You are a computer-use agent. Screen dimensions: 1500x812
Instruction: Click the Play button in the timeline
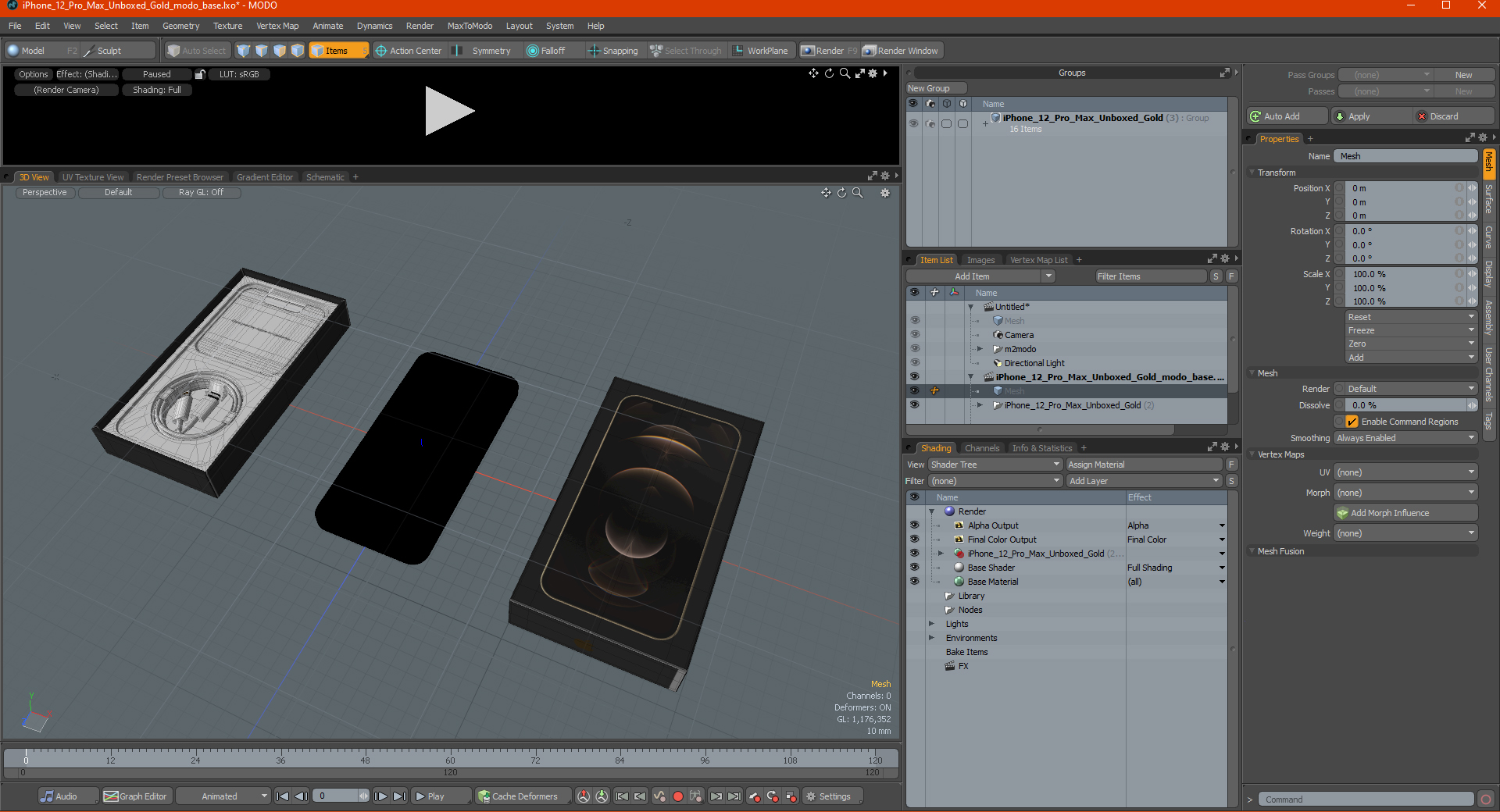pyautogui.click(x=439, y=796)
